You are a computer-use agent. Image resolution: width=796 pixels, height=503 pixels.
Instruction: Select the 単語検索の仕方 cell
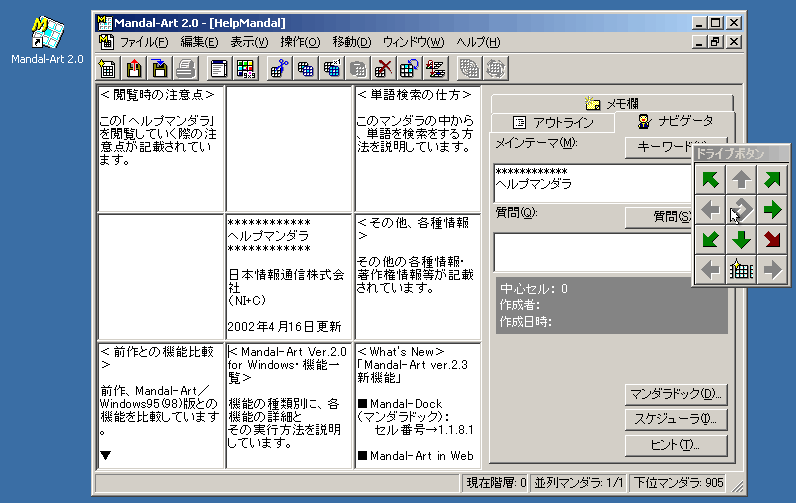(417, 149)
